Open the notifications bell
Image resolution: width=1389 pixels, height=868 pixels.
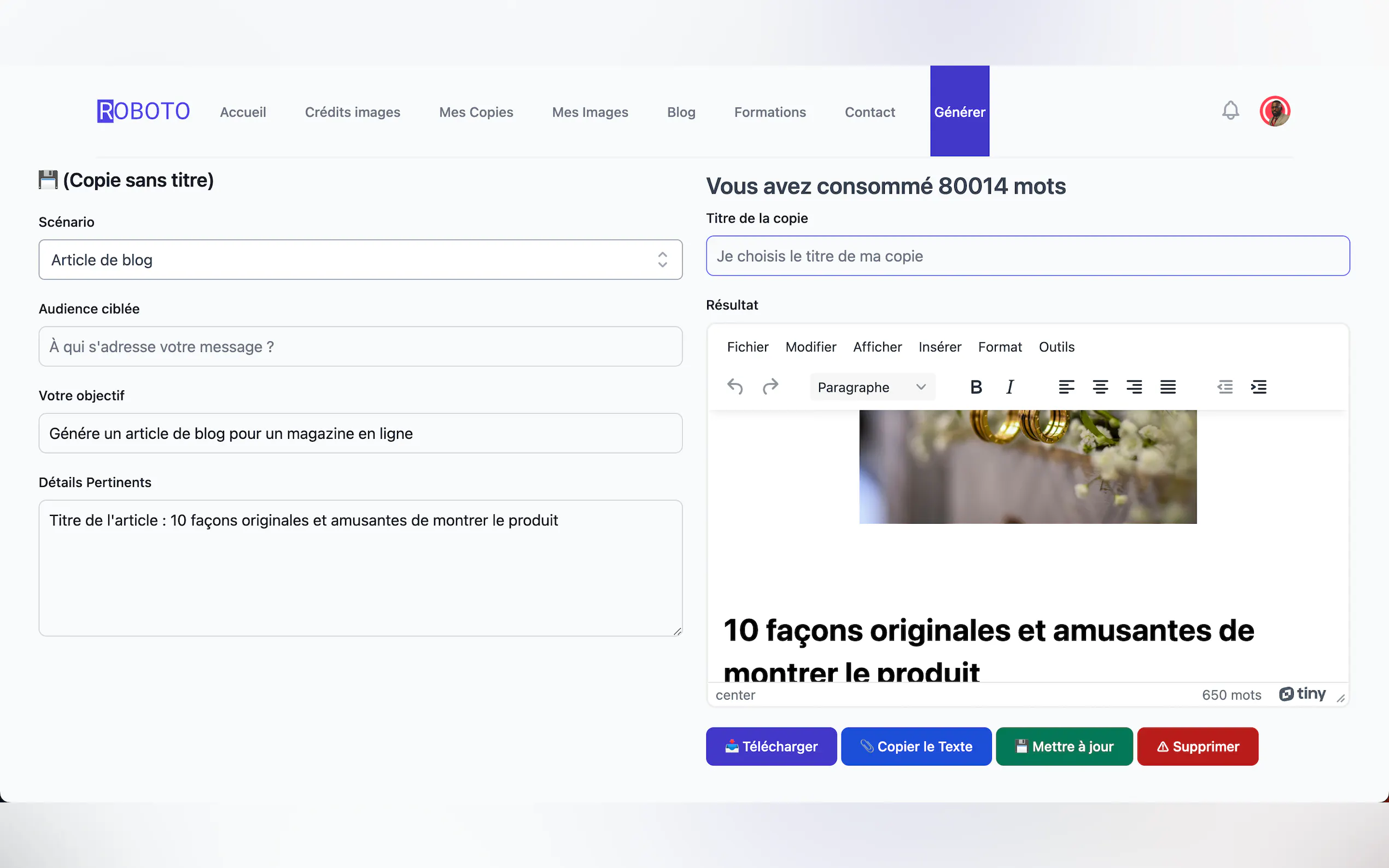click(1230, 111)
